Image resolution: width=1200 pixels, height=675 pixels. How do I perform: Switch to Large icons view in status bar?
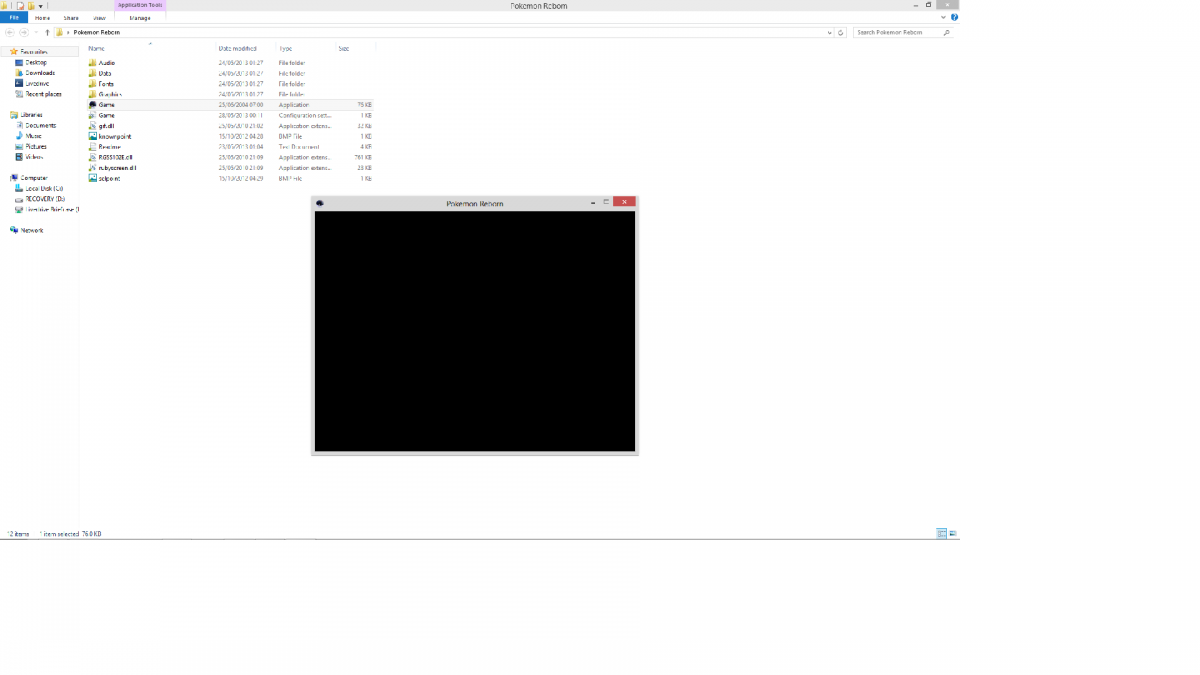953,534
